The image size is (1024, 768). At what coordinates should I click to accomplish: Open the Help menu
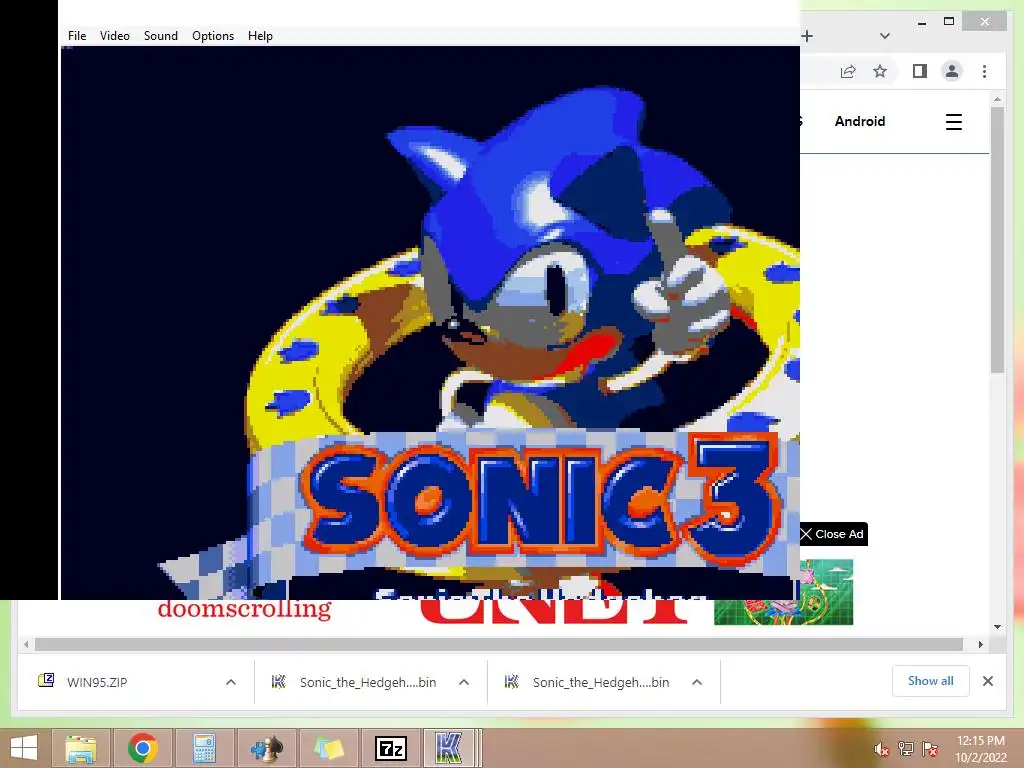[x=260, y=36]
